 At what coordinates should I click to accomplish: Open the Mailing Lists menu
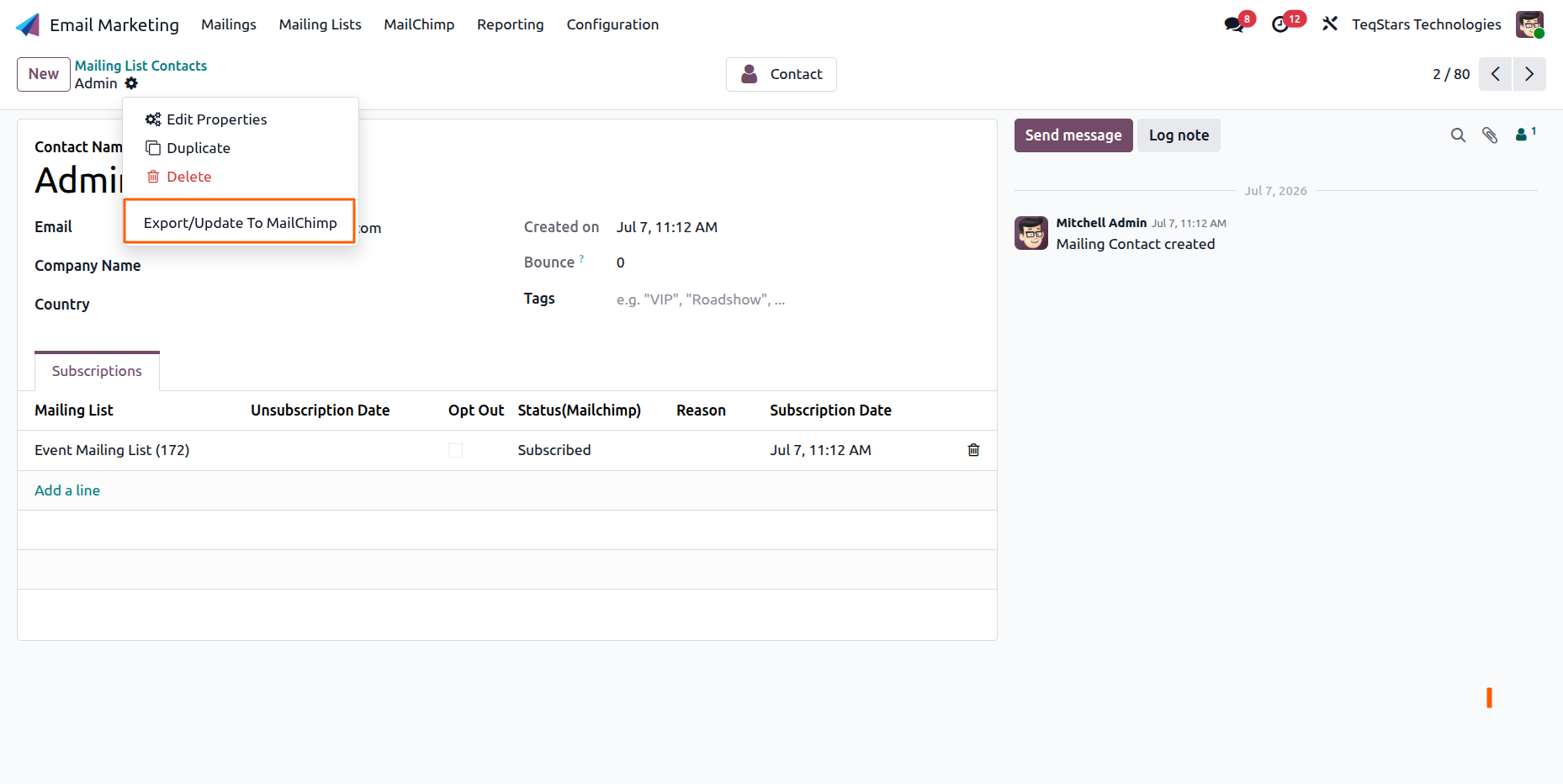pos(321,24)
